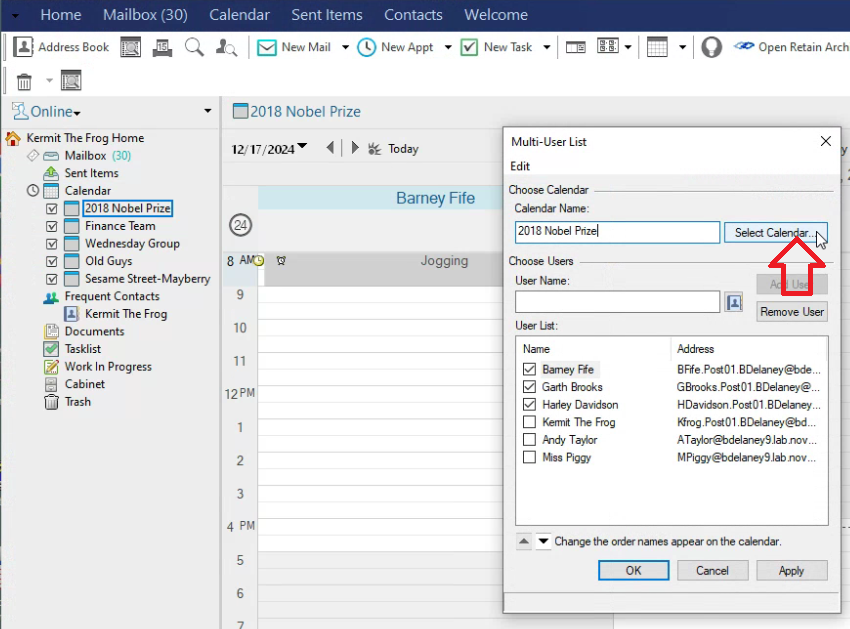
Task: Click the Calendar Name input field
Action: (617, 232)
